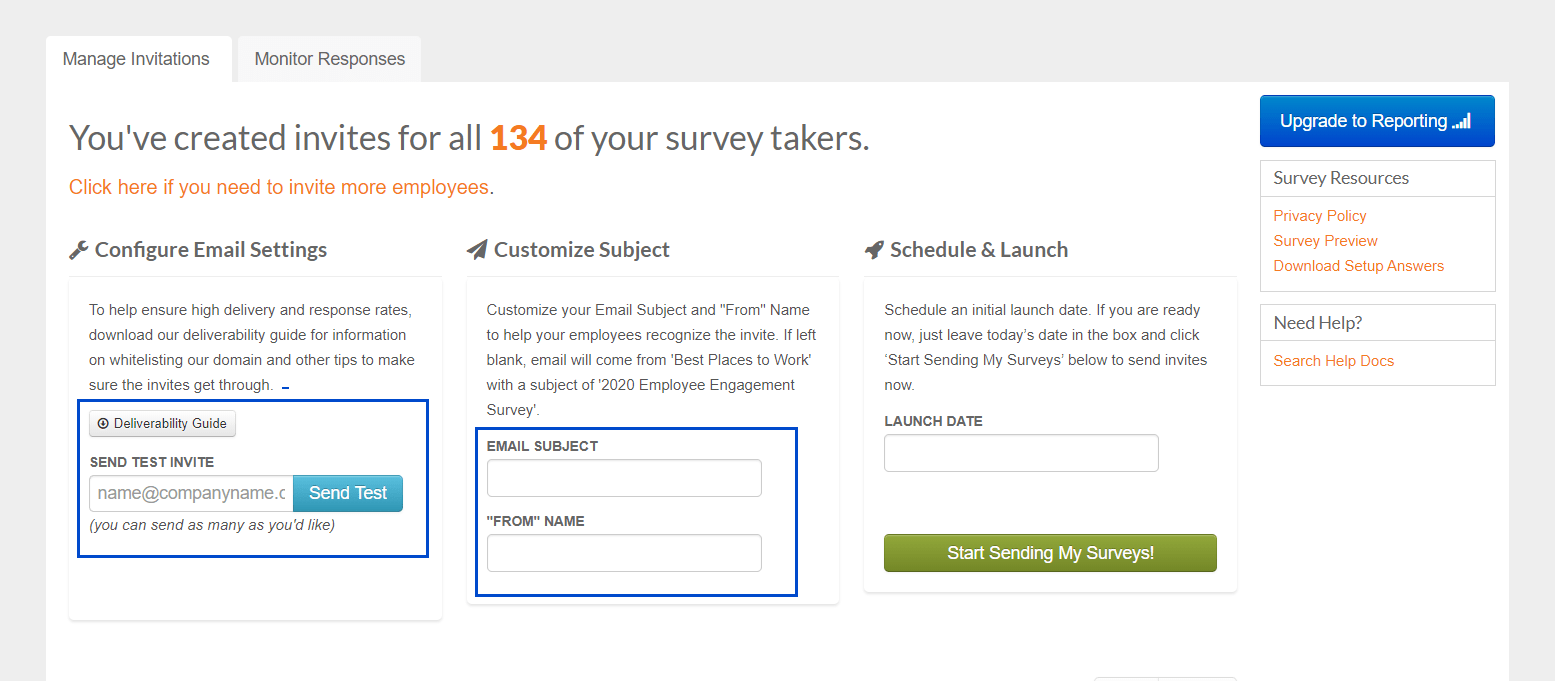Click the bar chart icon on Upgrade to Reporting
Screen dimensions: 1555x681
1463,121
